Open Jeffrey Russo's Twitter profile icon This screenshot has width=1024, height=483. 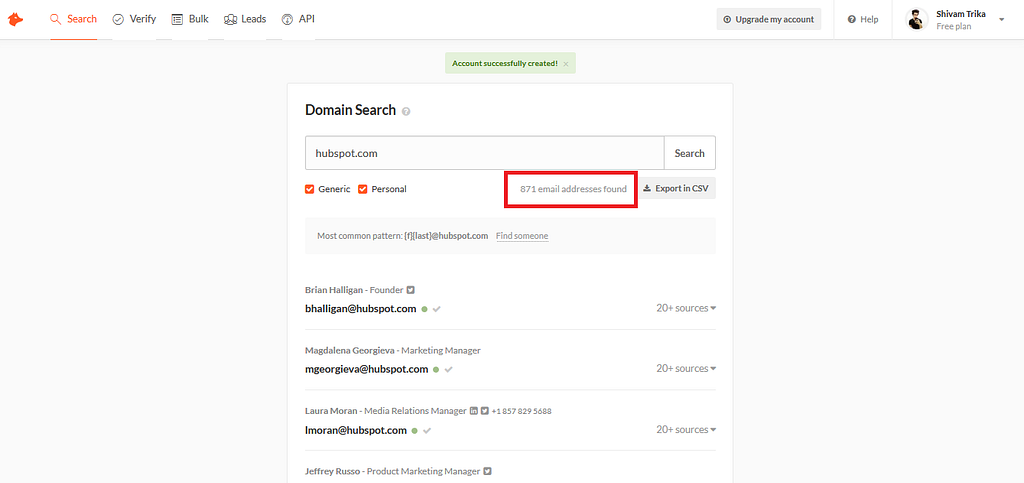point(487,471)
